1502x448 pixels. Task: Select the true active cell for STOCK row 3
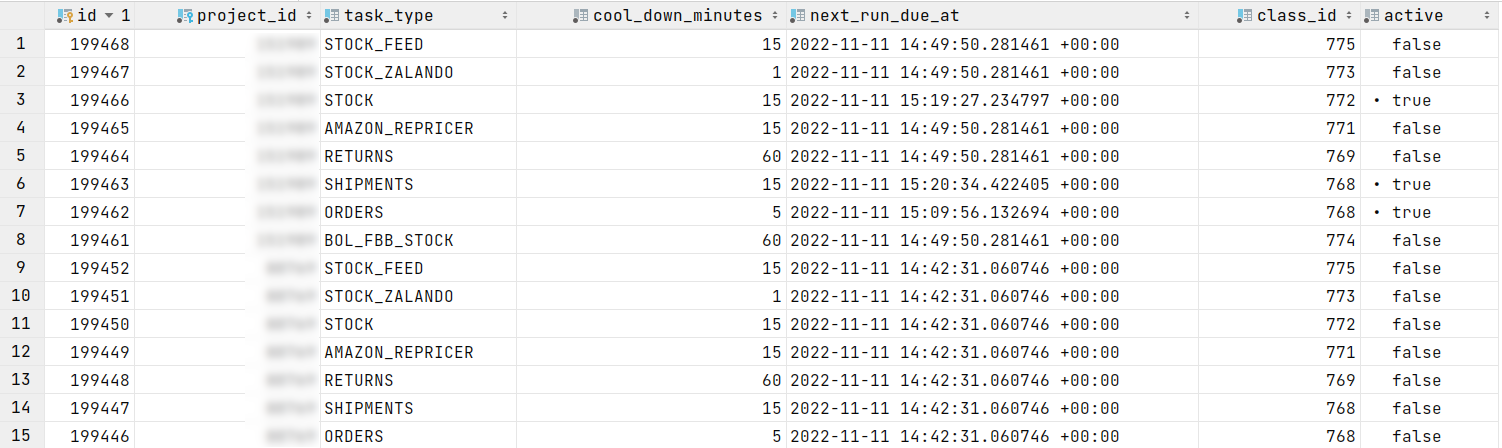[1430, 100]
